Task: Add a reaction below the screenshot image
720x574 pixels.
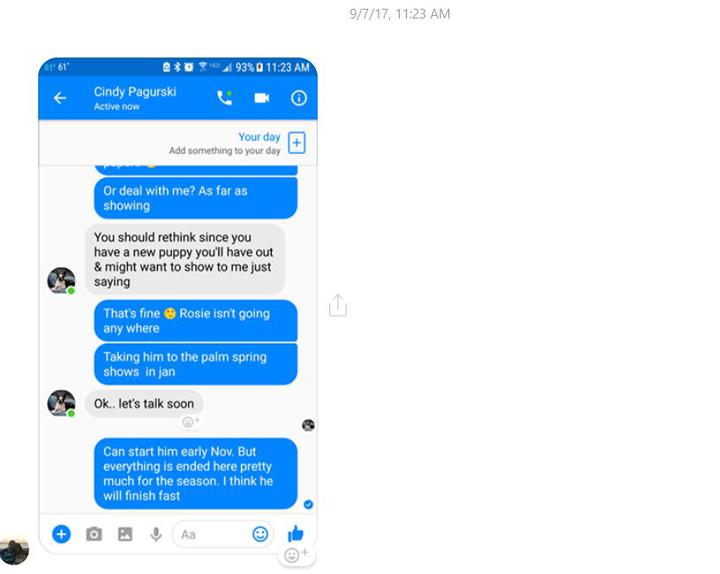Action: 296,555
